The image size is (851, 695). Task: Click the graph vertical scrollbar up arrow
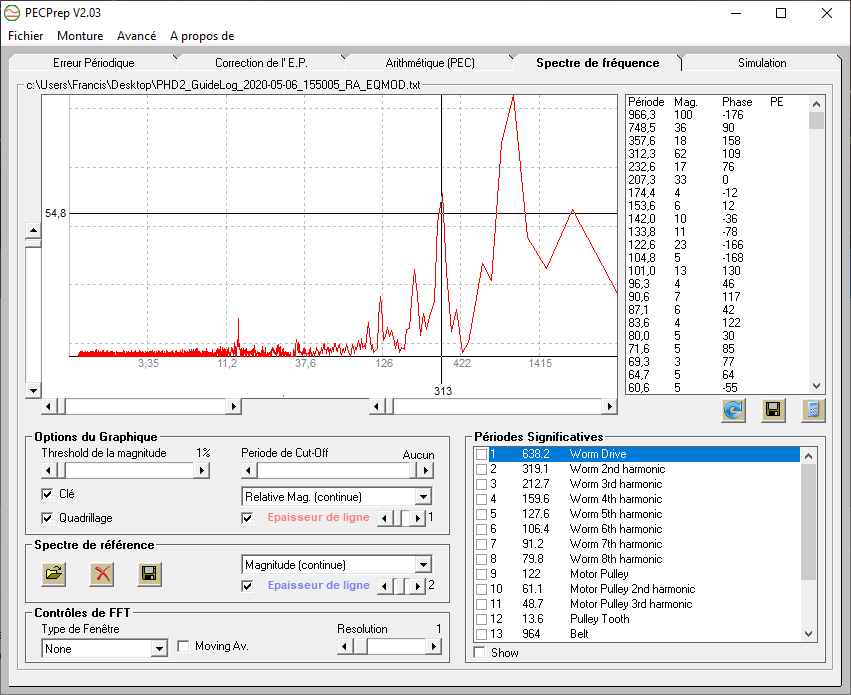tap(33, 231)
